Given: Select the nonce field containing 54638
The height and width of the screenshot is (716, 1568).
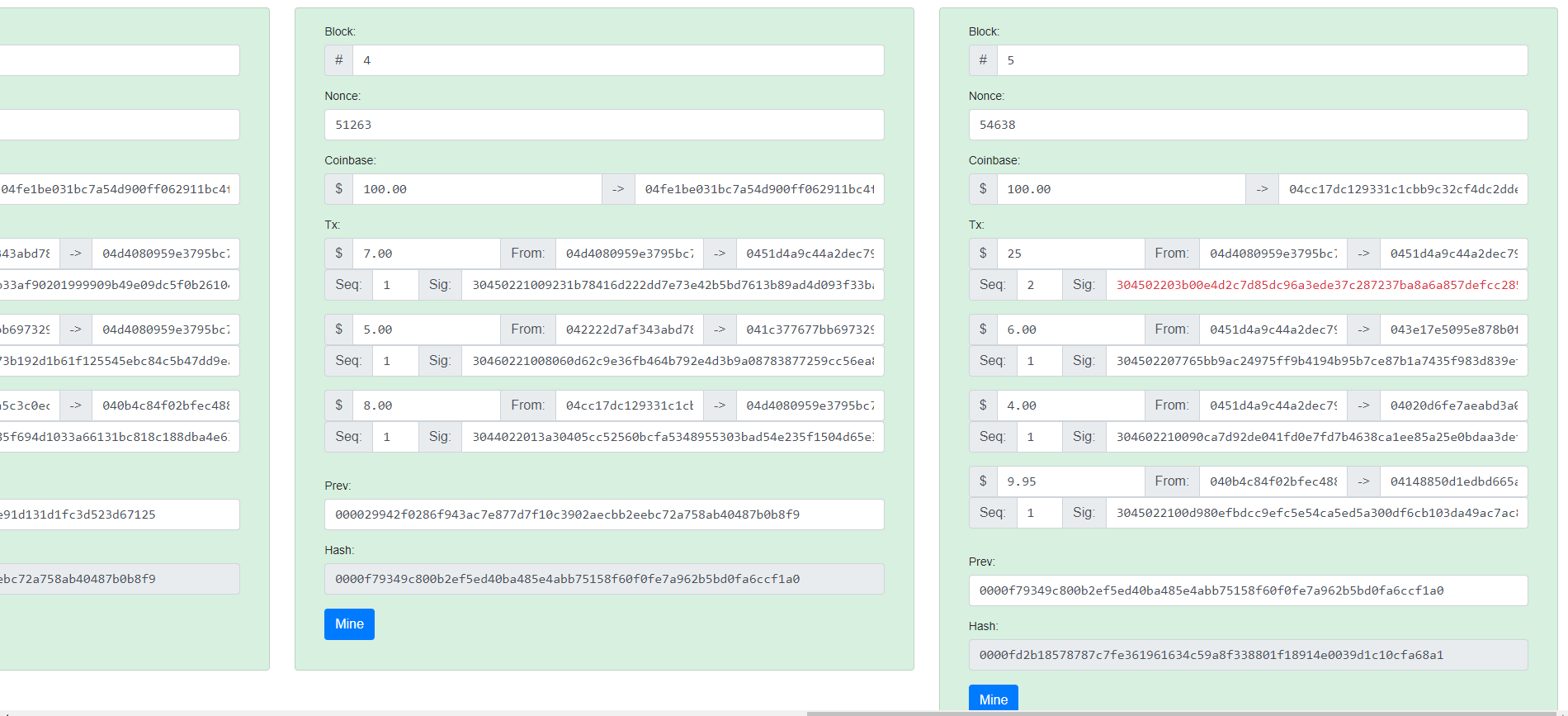Looking at the screenshot, I should [x=1248, y=125].
